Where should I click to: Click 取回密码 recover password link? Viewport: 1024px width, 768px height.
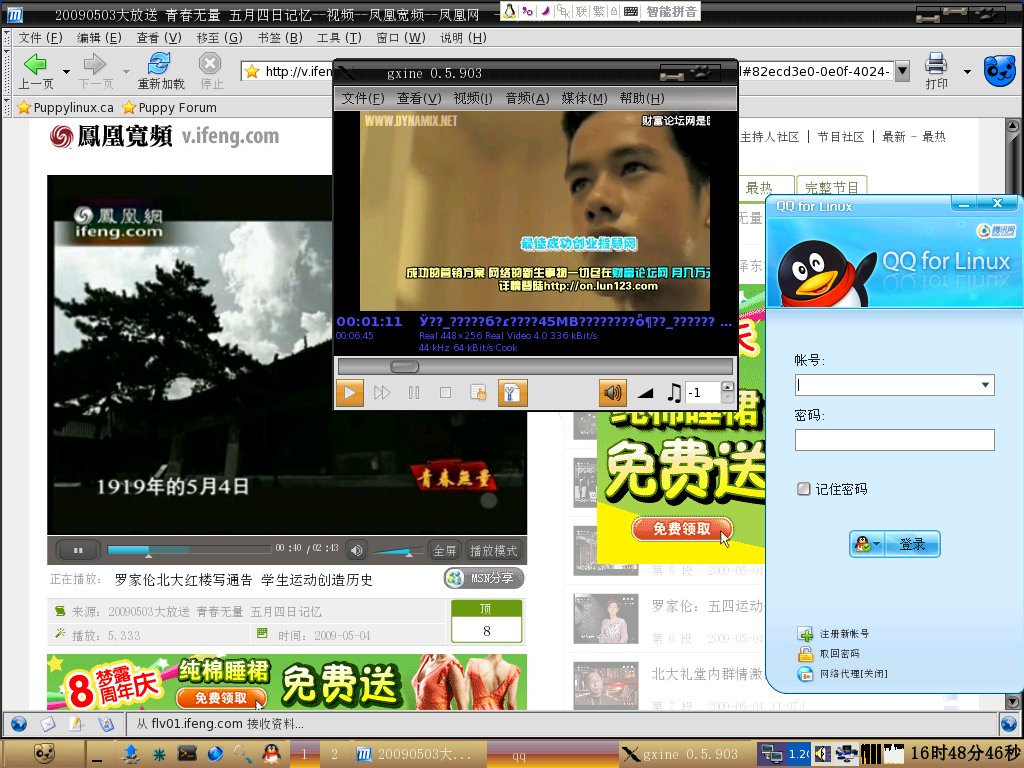[839, 653]
